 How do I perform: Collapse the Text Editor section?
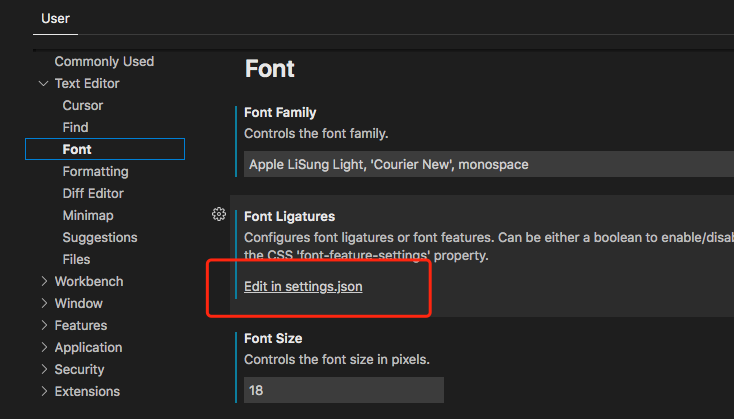coord(43,84)
